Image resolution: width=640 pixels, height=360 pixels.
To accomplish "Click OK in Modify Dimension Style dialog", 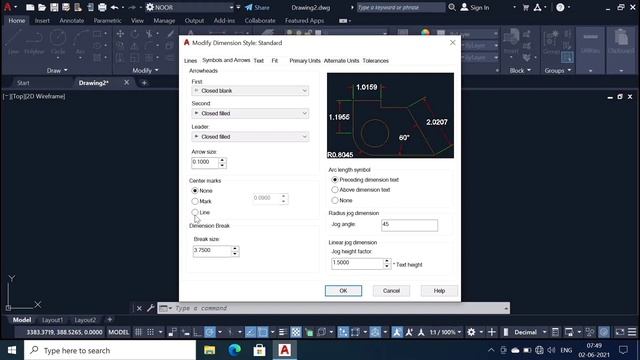I will click(x=343, y=291).
